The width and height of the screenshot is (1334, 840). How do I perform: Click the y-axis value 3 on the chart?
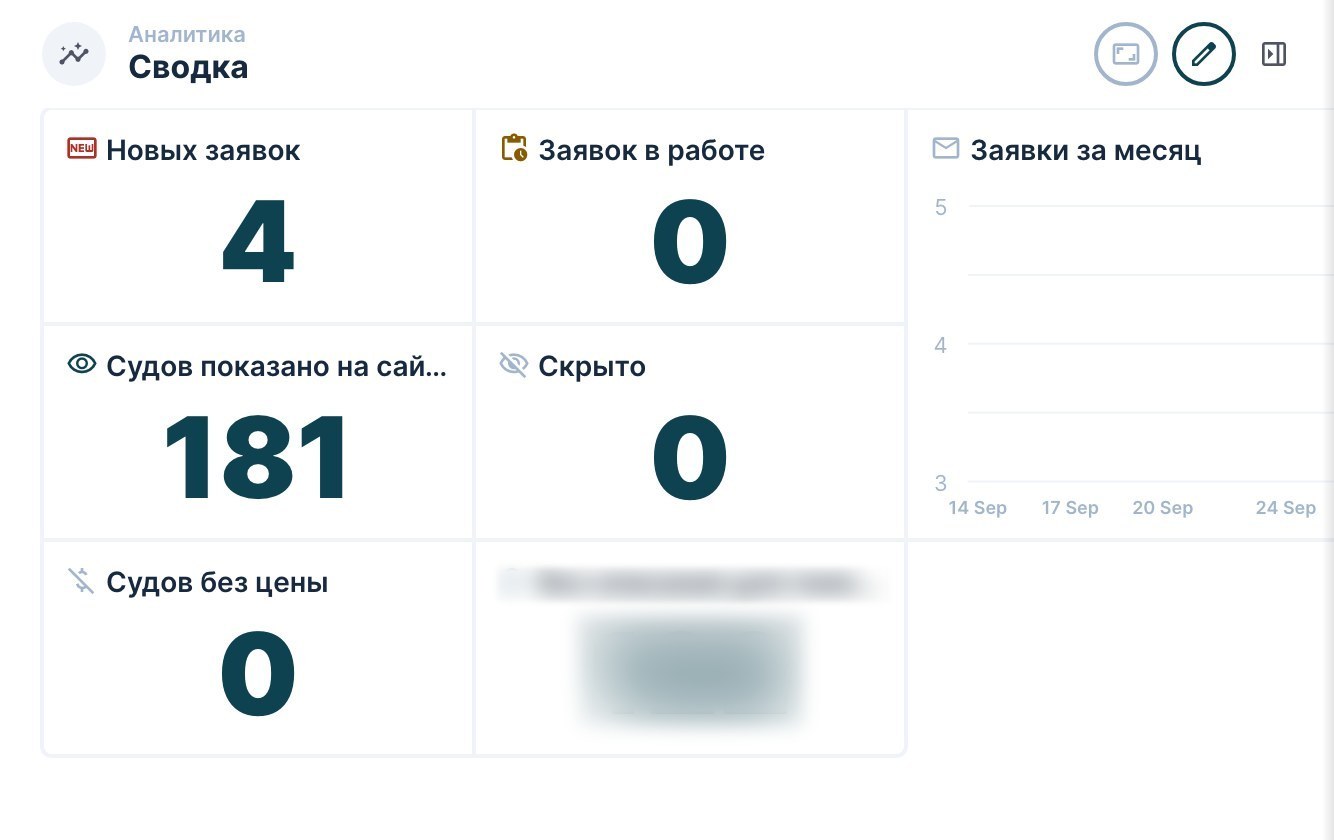click(940, 483)
